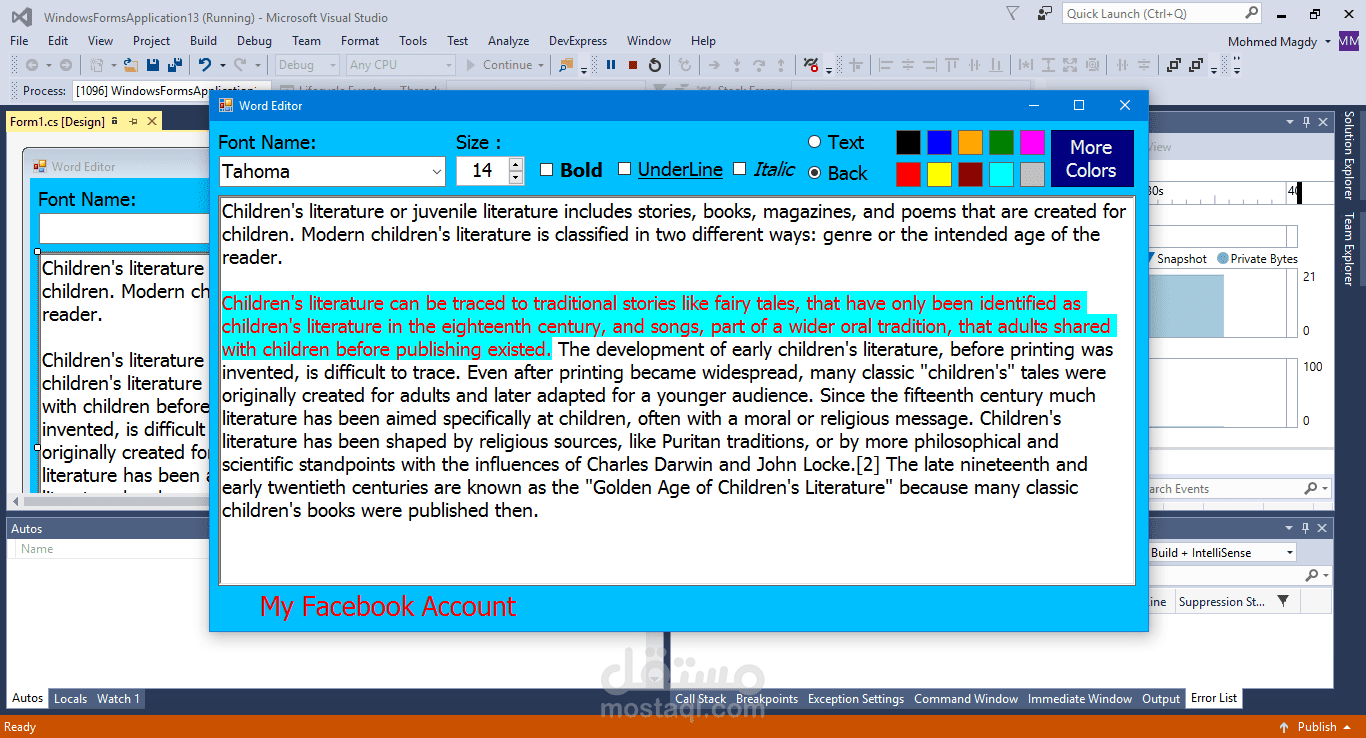This screenshot has width=1366, height=738.
Task: Stop debugging with the red square icon
Action: coord(632,65)
